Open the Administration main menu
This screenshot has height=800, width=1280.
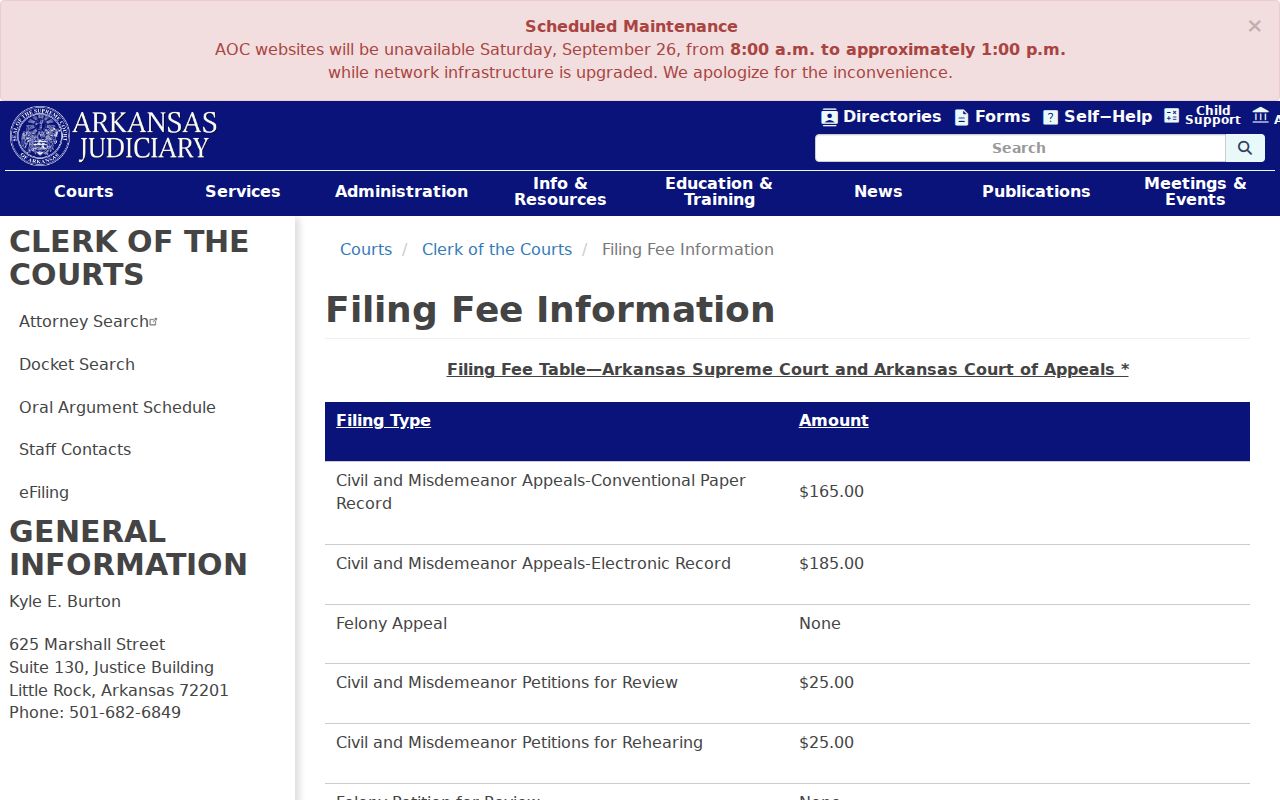tap(401, 192)
